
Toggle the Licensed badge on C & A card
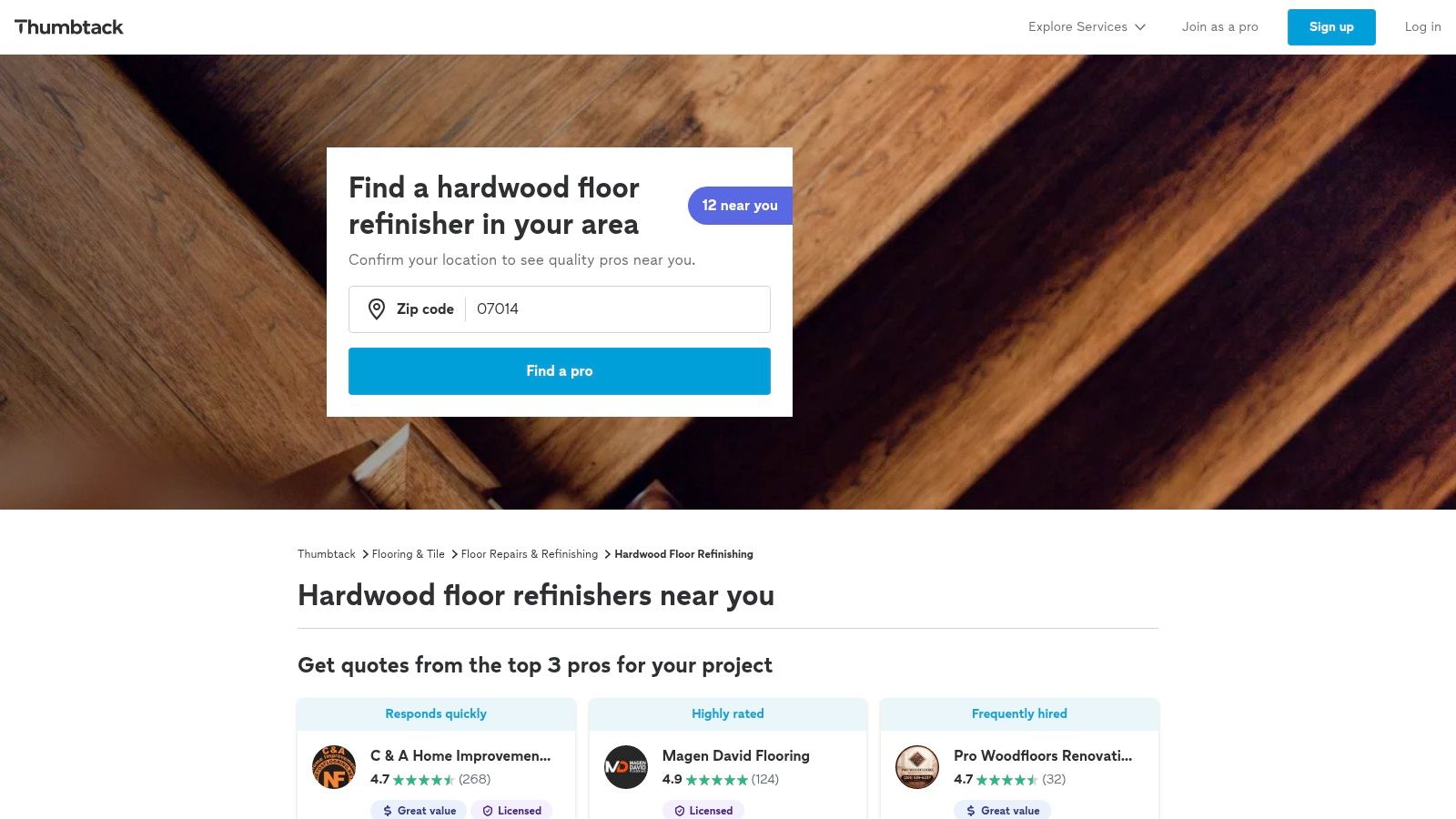click(x=512, y=810)
